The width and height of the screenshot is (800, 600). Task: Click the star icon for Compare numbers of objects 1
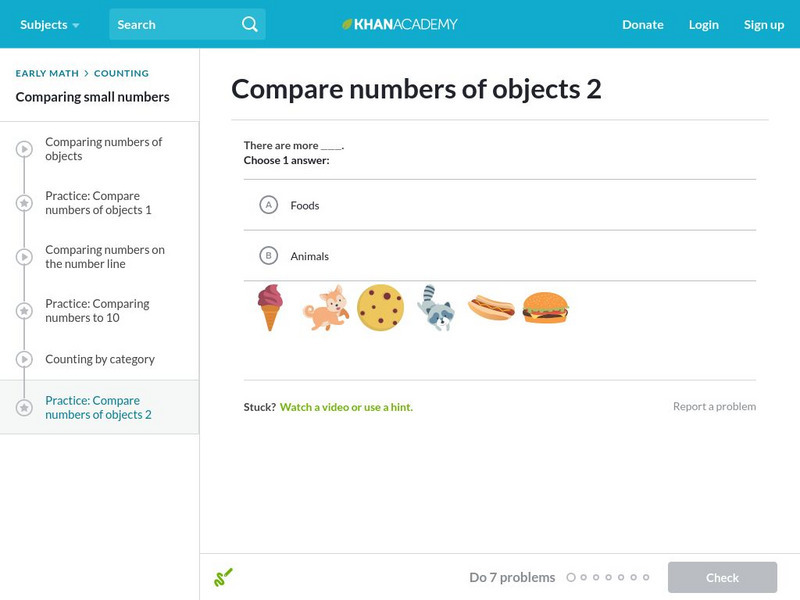(24, 203)
